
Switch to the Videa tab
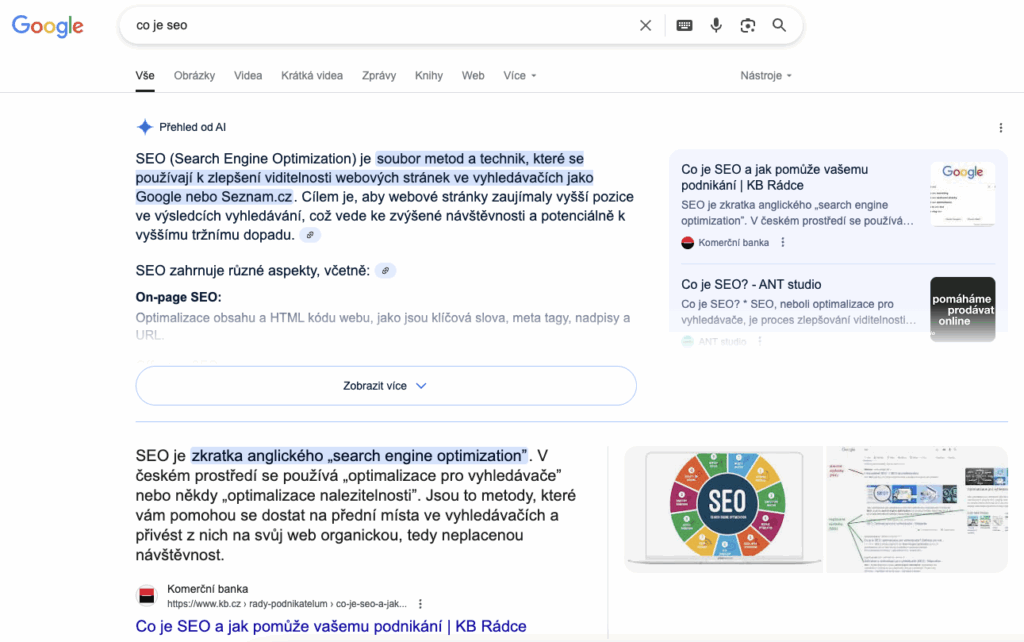tap(248, 76)
